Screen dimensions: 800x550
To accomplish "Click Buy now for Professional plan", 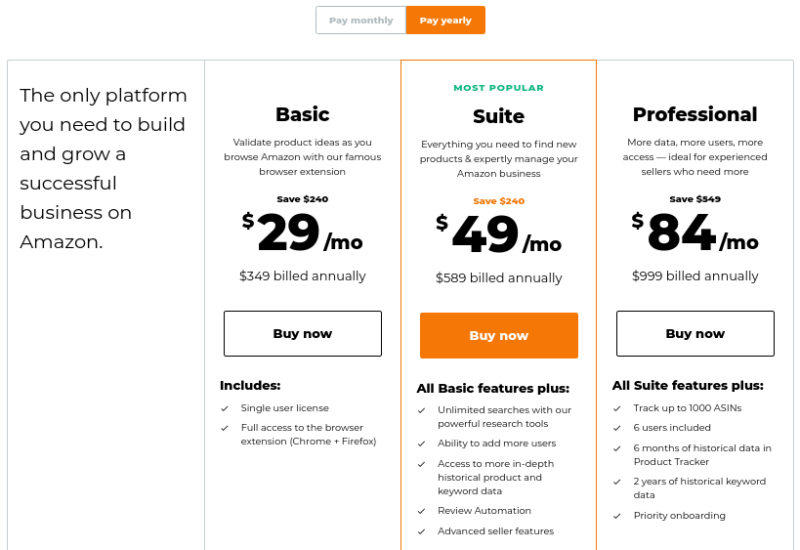I will 695,334.
